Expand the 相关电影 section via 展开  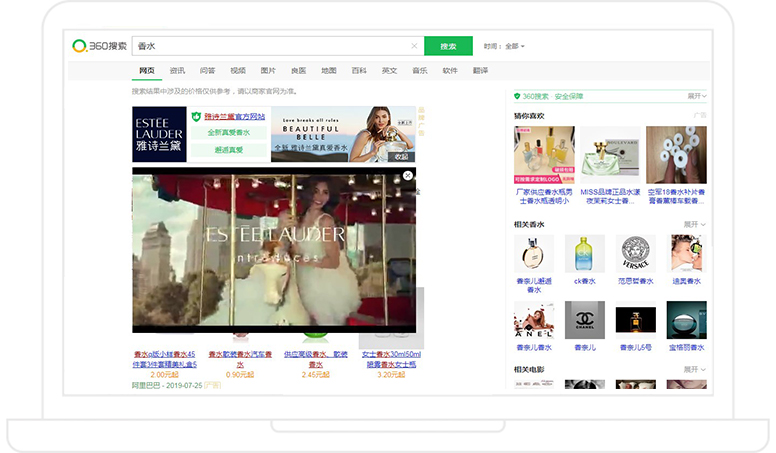point(694,369)
